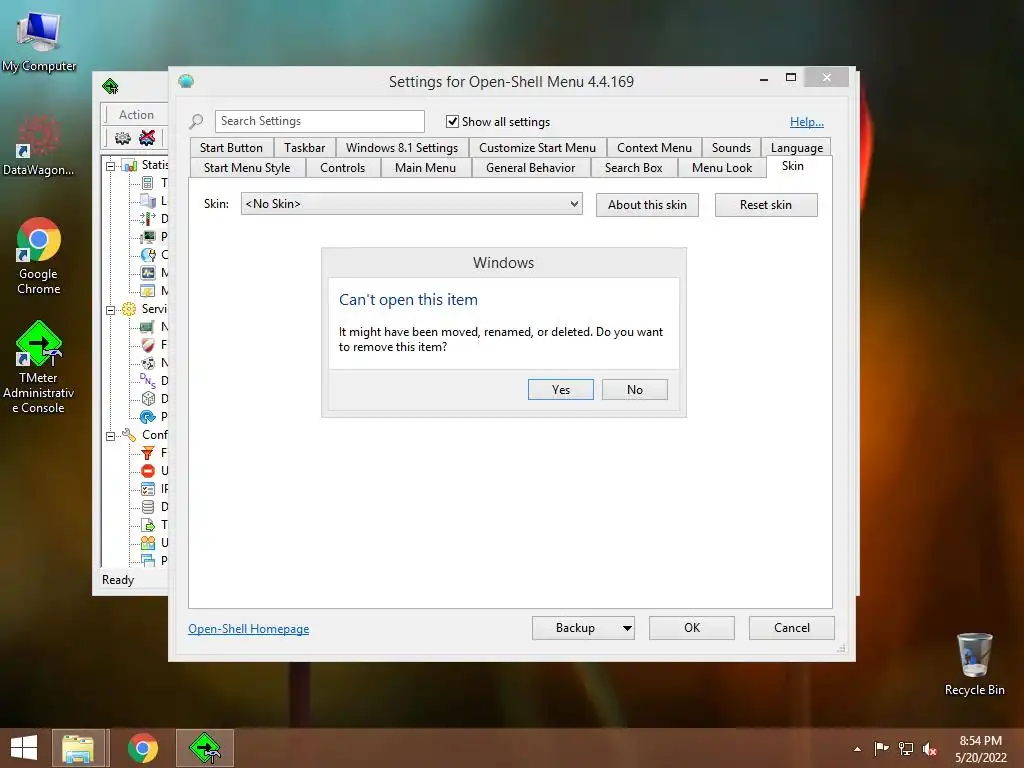This screenshot has width=1024, height=768.
Task: Select the Services gear icon in TMeter tree
Action: pyautogui.click(x=129, y=309)
